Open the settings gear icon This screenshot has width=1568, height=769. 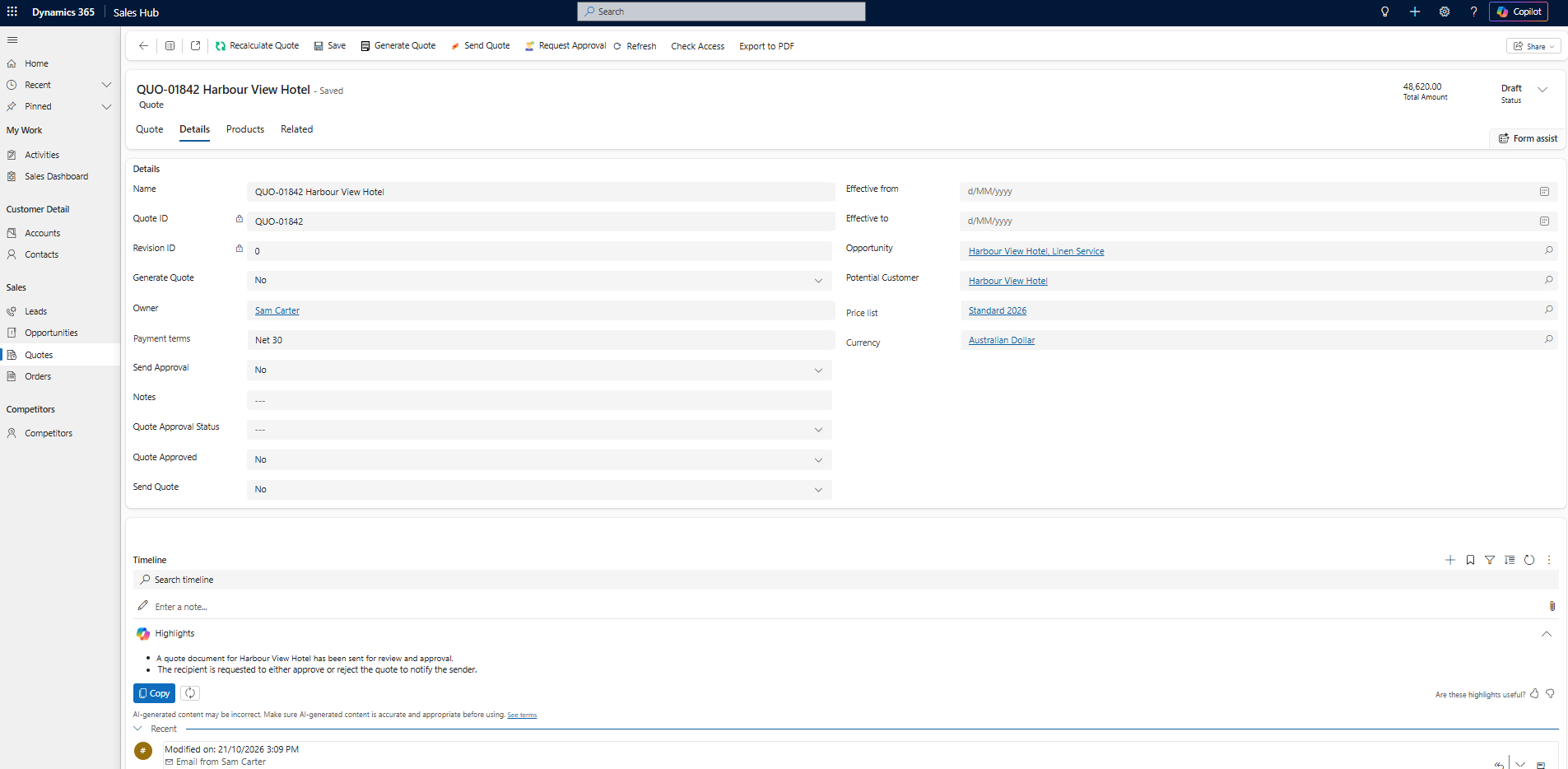pyautogui.click(x=1445, y=12)
